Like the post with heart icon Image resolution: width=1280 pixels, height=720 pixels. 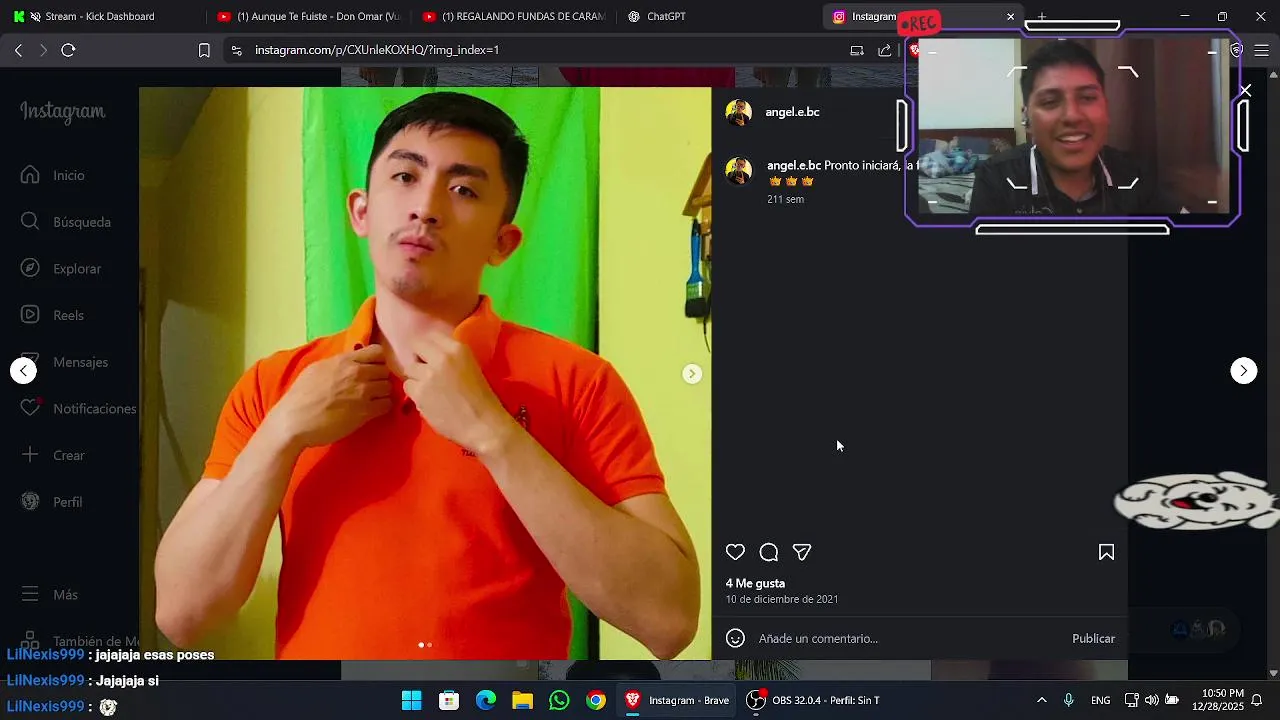pos(735,552)
